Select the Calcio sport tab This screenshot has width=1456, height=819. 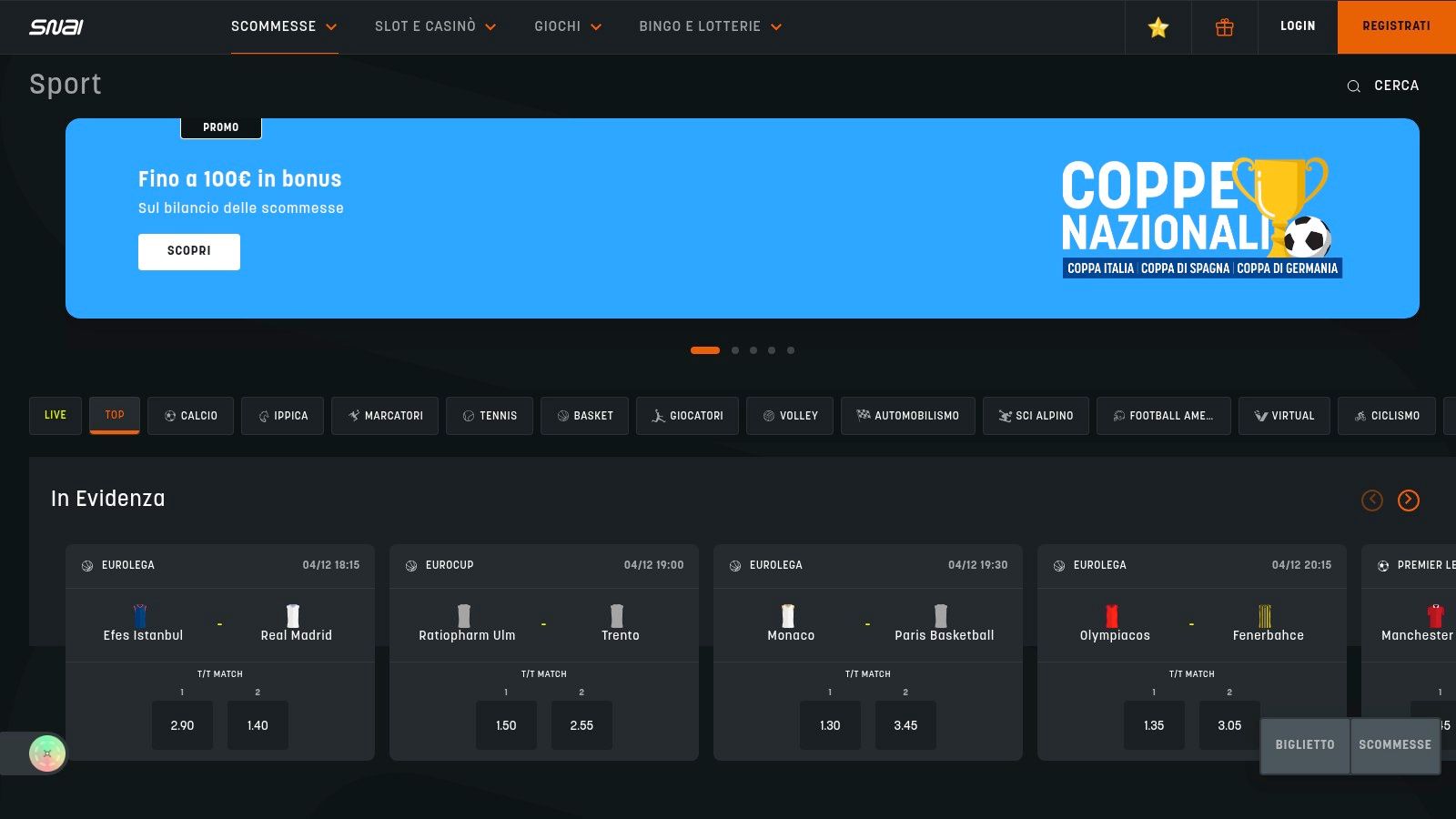[x=190, y=416]
